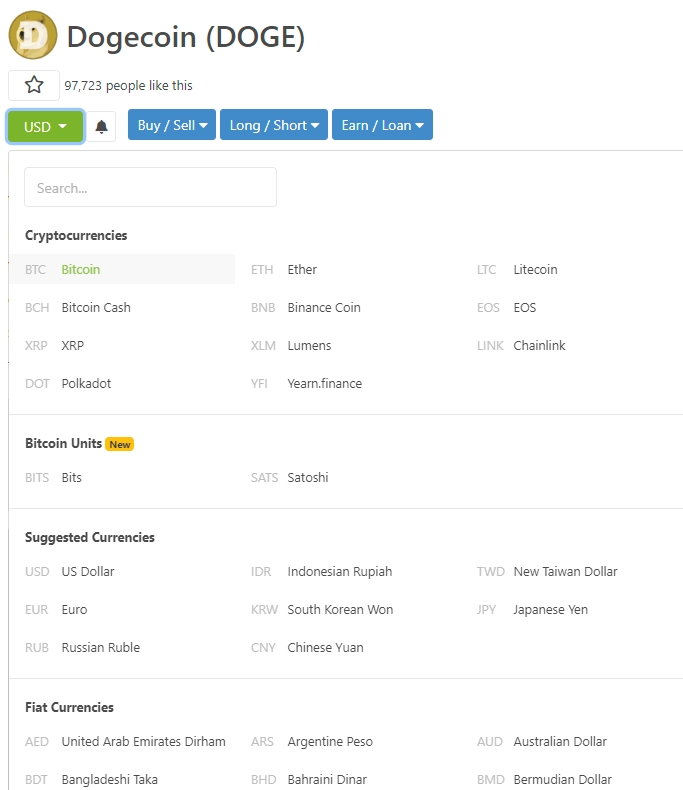Click the Dogecoin logo icon
The image size is (683, 790).
click(x=33, y=35)
